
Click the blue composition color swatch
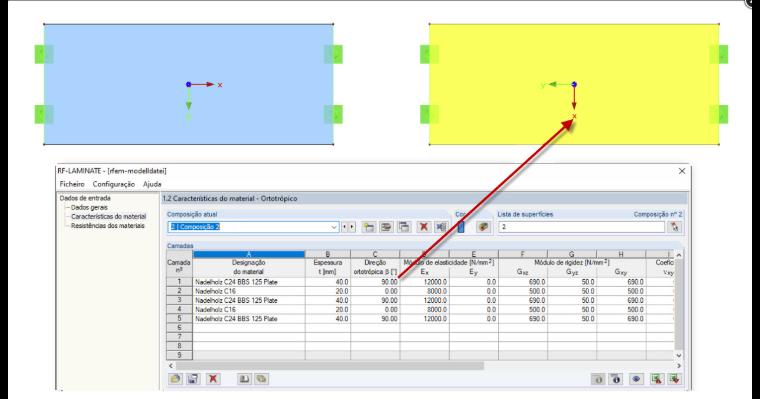(461, 227)
